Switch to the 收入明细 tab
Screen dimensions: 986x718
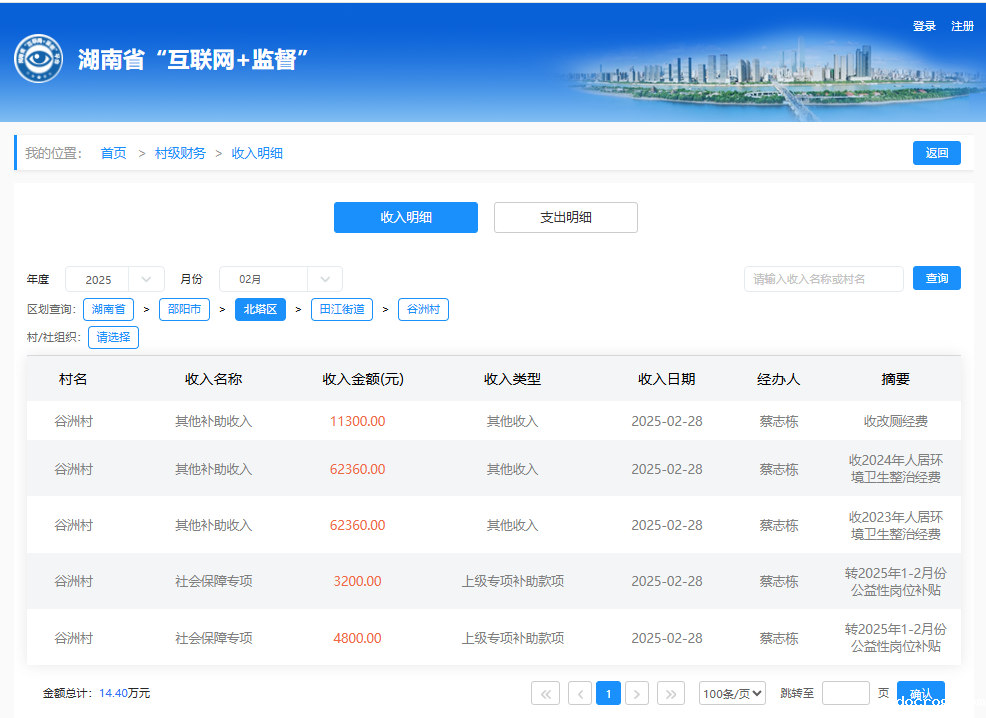[x=406, y=217]
